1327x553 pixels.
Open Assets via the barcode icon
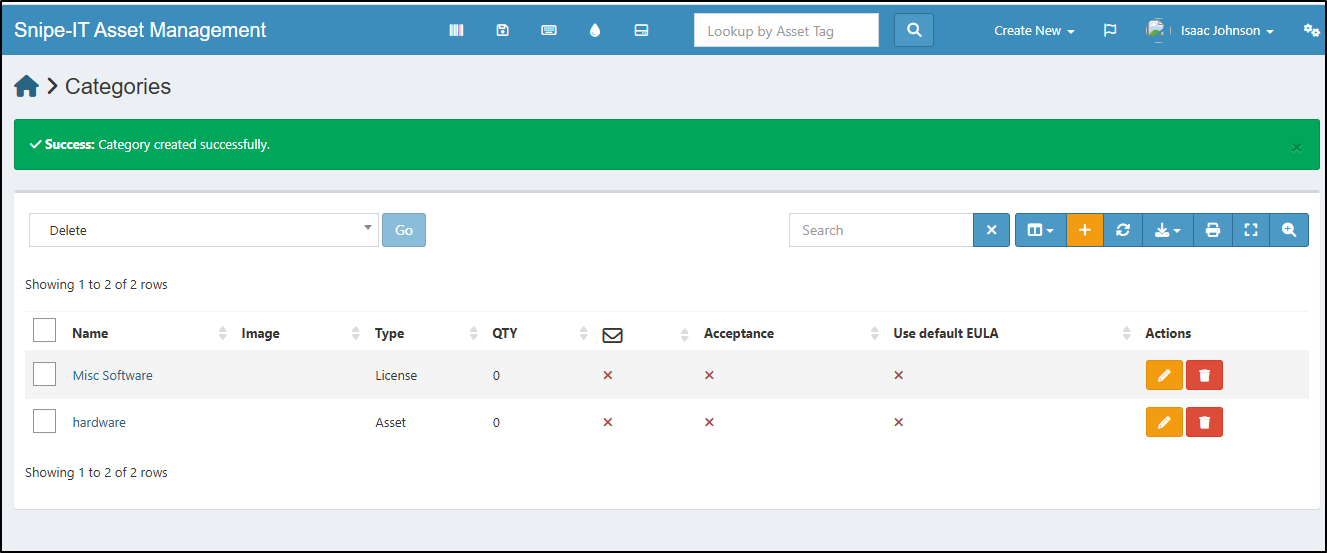click(456, 31)
